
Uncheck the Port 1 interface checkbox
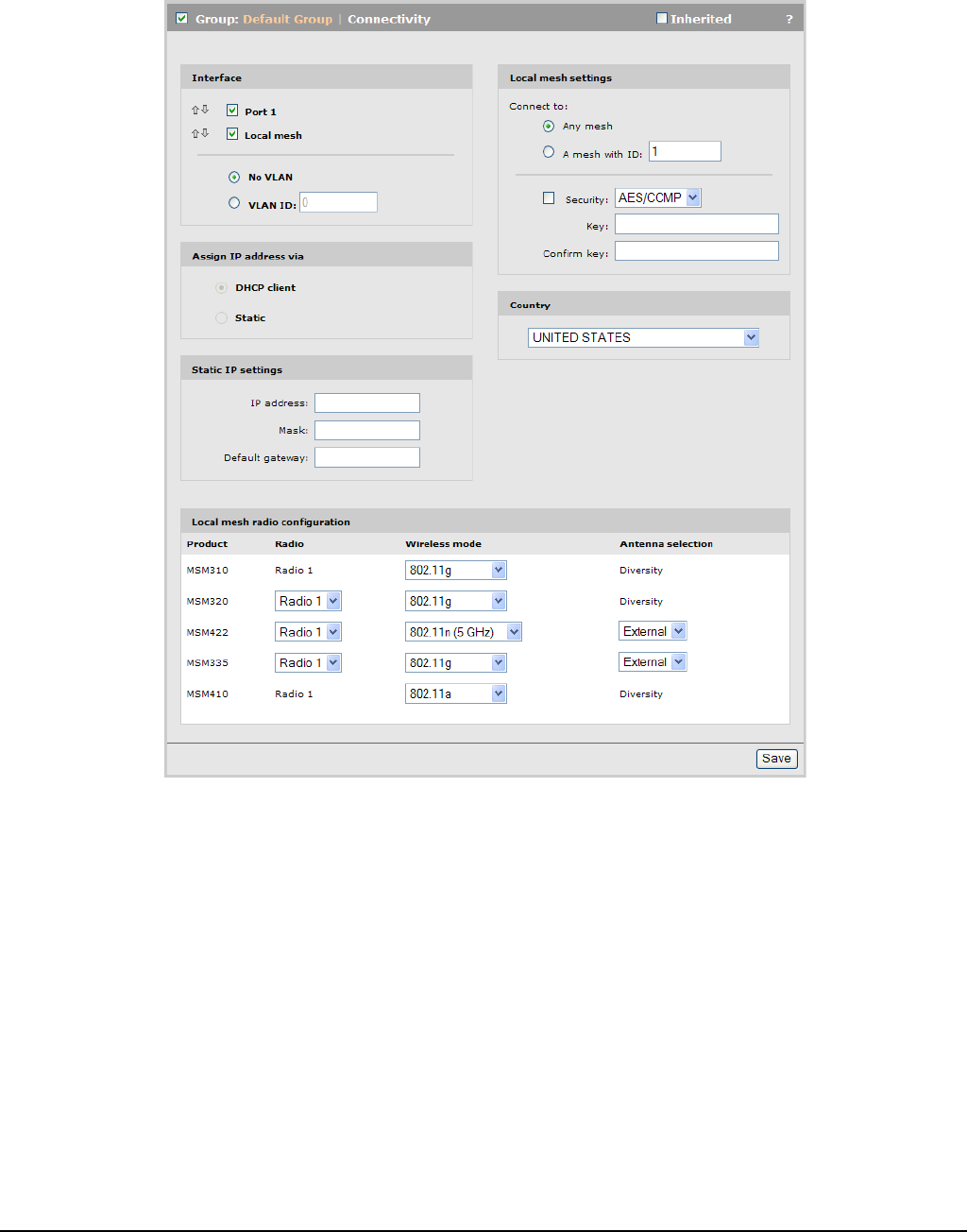[232, 111]
